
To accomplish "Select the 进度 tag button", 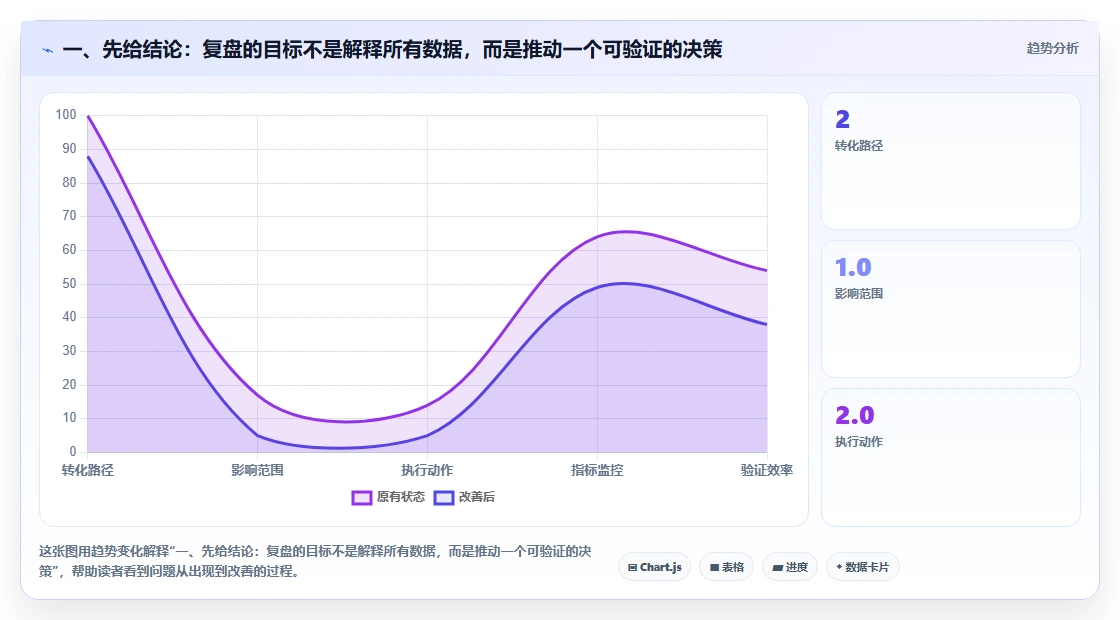I will [x=789, y=567].
